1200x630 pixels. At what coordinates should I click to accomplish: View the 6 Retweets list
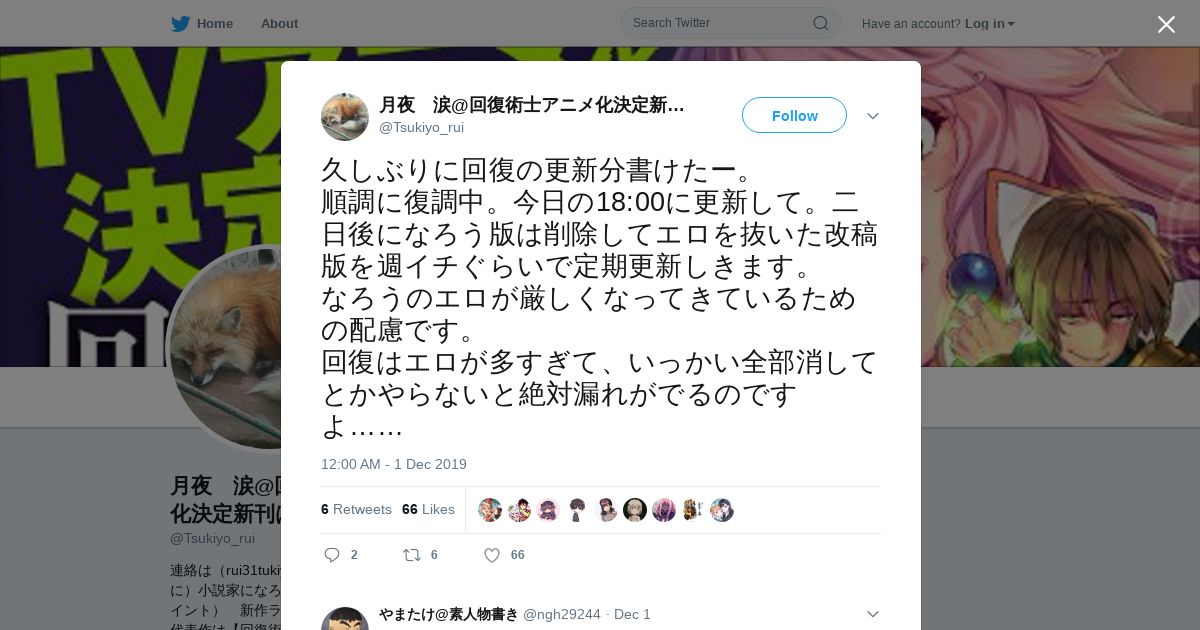pyautogui.click(x=356, y=510)
